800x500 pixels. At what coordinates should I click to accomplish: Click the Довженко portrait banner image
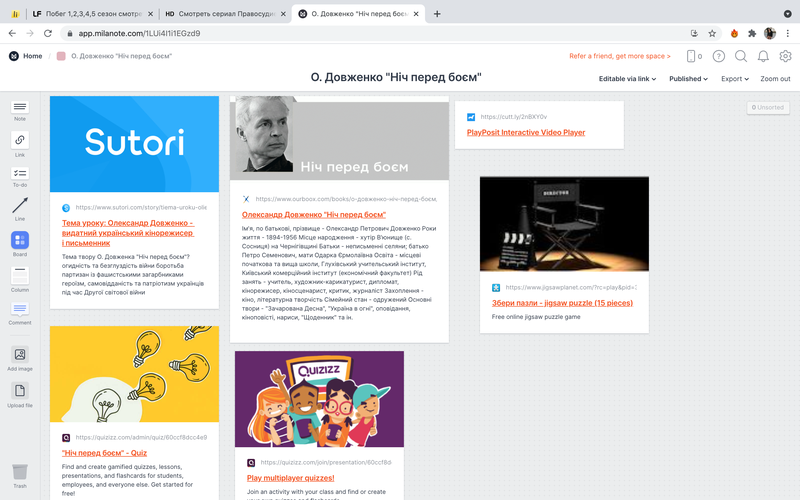[x=339, y=138]
